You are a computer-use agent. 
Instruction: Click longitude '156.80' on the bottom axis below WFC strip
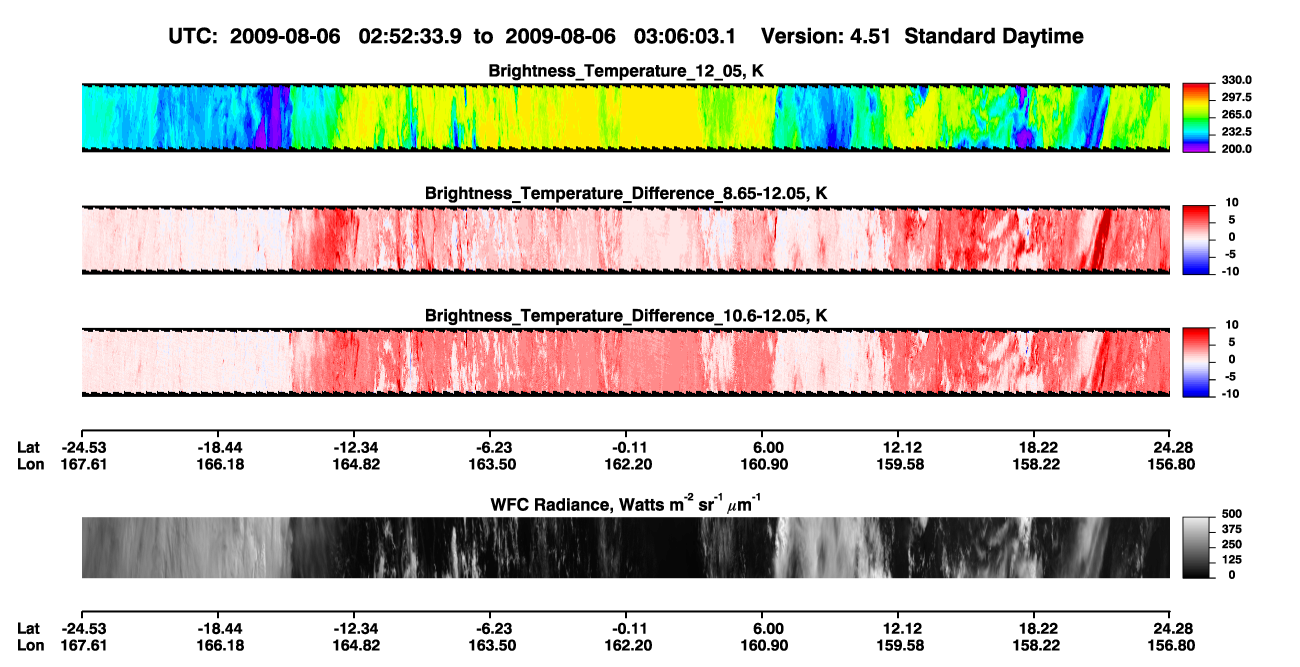click(1170, 645)
